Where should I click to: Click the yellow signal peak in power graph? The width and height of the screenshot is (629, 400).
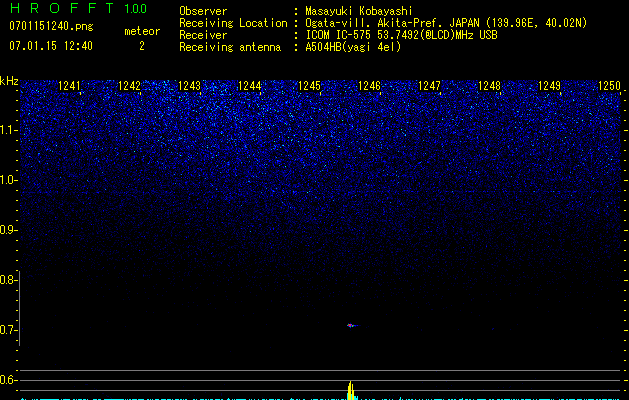[351, 390]
